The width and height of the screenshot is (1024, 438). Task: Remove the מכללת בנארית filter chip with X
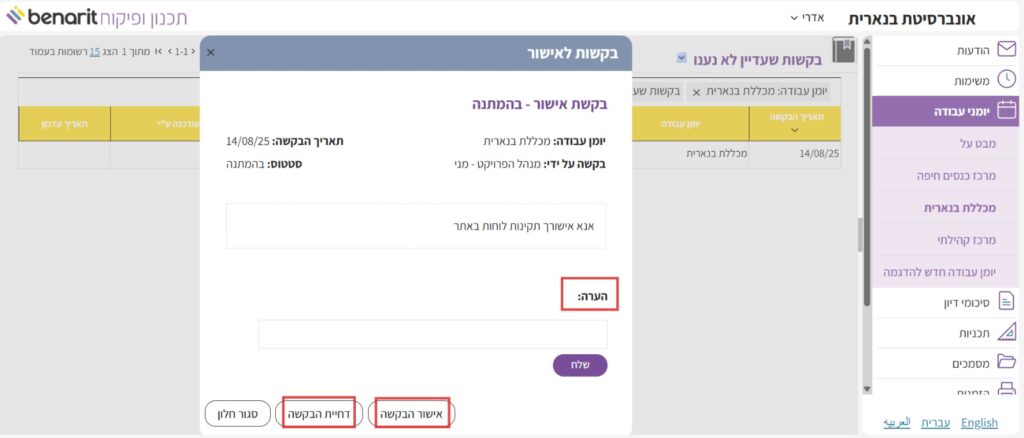tap(696, 91)
